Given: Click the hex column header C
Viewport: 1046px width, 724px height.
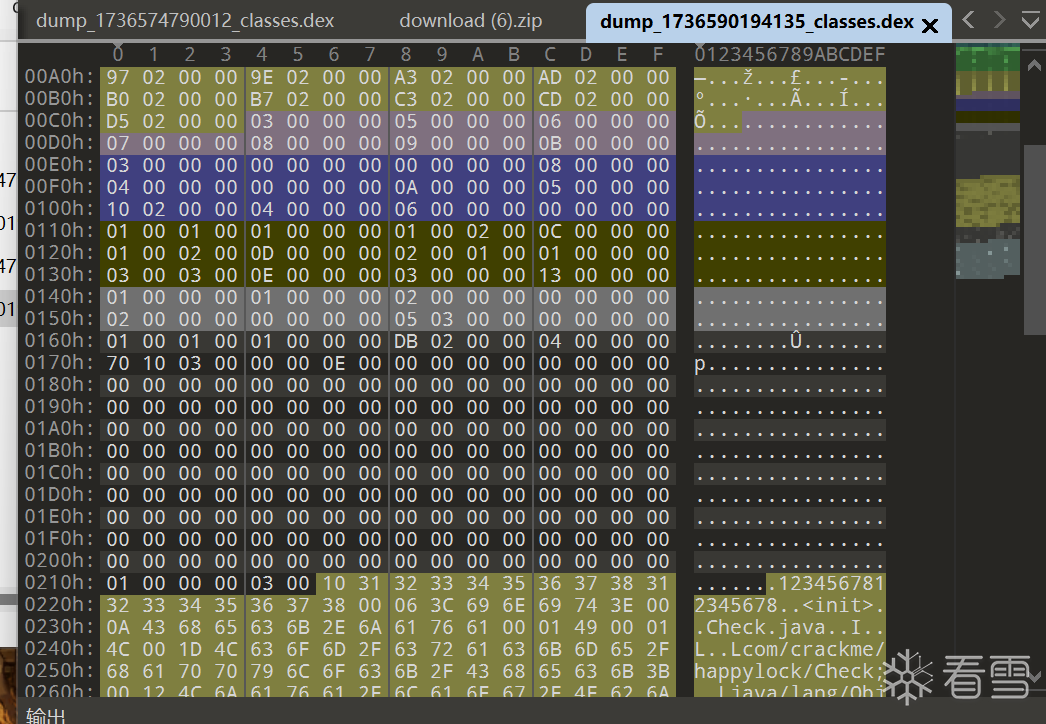Looking at the screenshot, I should pos(550,54).
